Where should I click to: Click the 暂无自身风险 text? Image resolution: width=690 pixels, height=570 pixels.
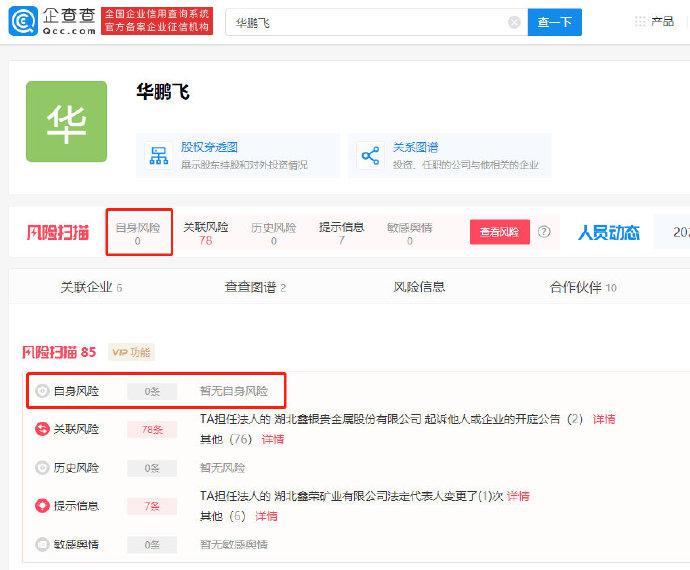pos(234,391)
